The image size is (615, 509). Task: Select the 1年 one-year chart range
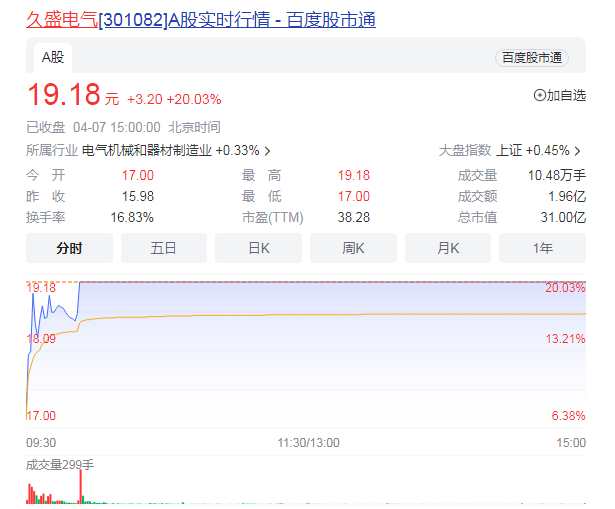click(542, 248)
